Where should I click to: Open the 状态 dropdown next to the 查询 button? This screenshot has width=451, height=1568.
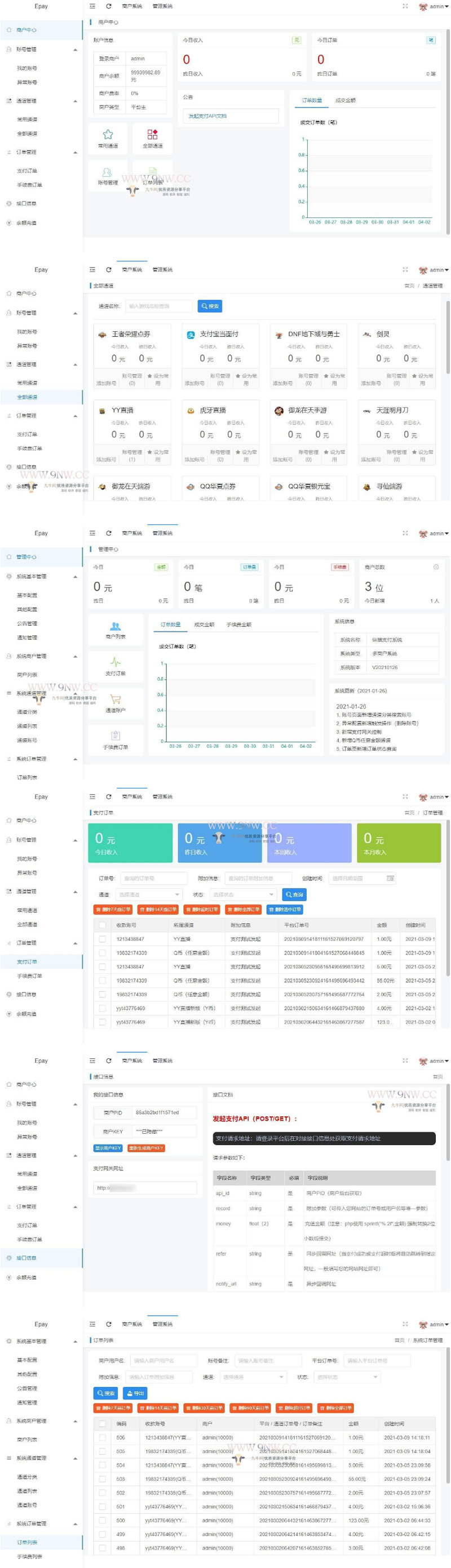click(243, 894)
